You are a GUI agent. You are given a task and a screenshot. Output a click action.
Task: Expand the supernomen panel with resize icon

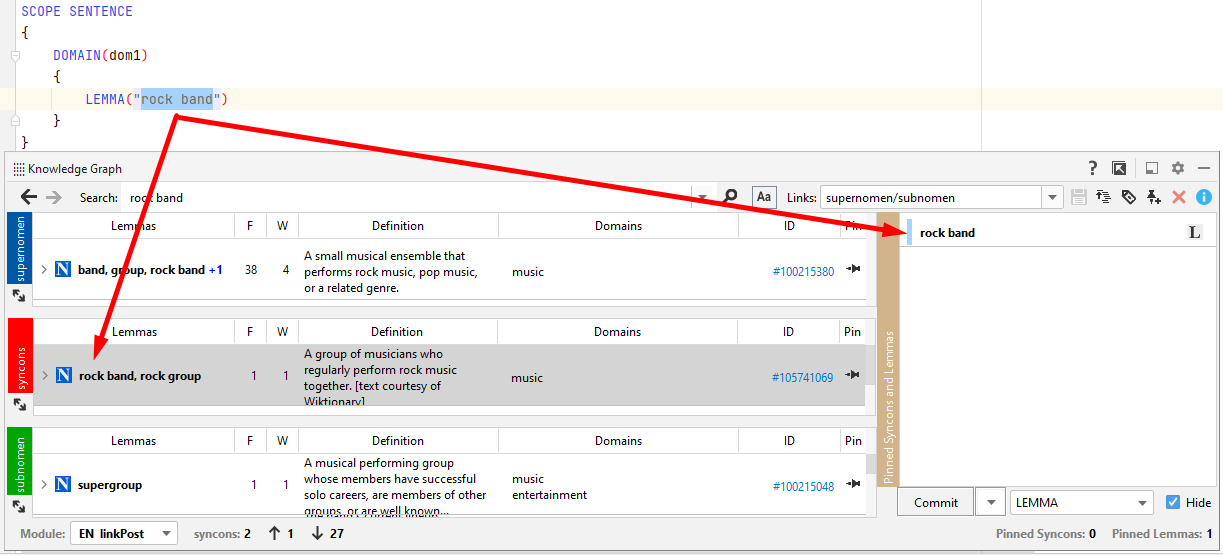coord(19,296)
